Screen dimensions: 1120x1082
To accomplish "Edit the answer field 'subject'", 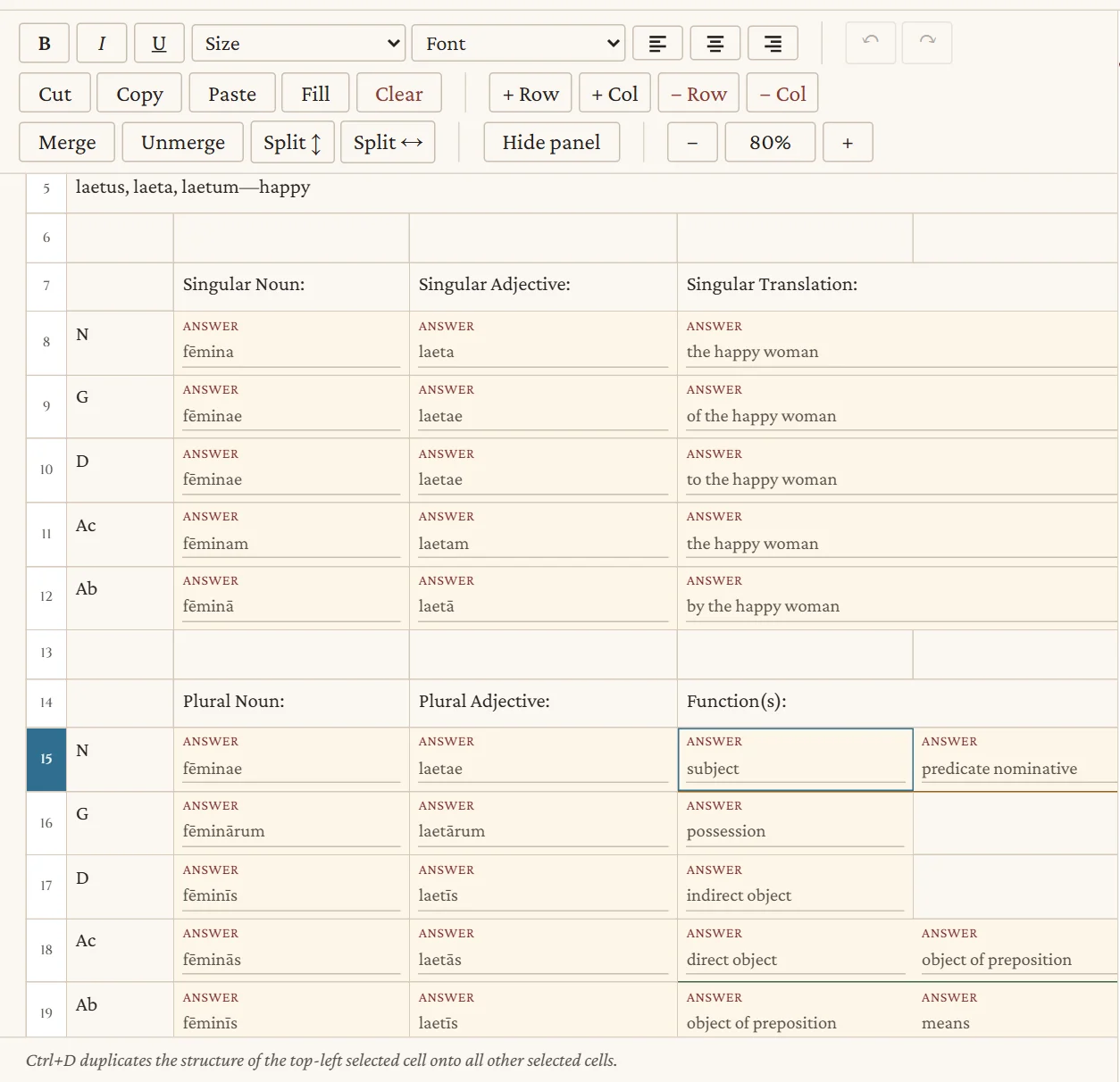I will [795, 770].
